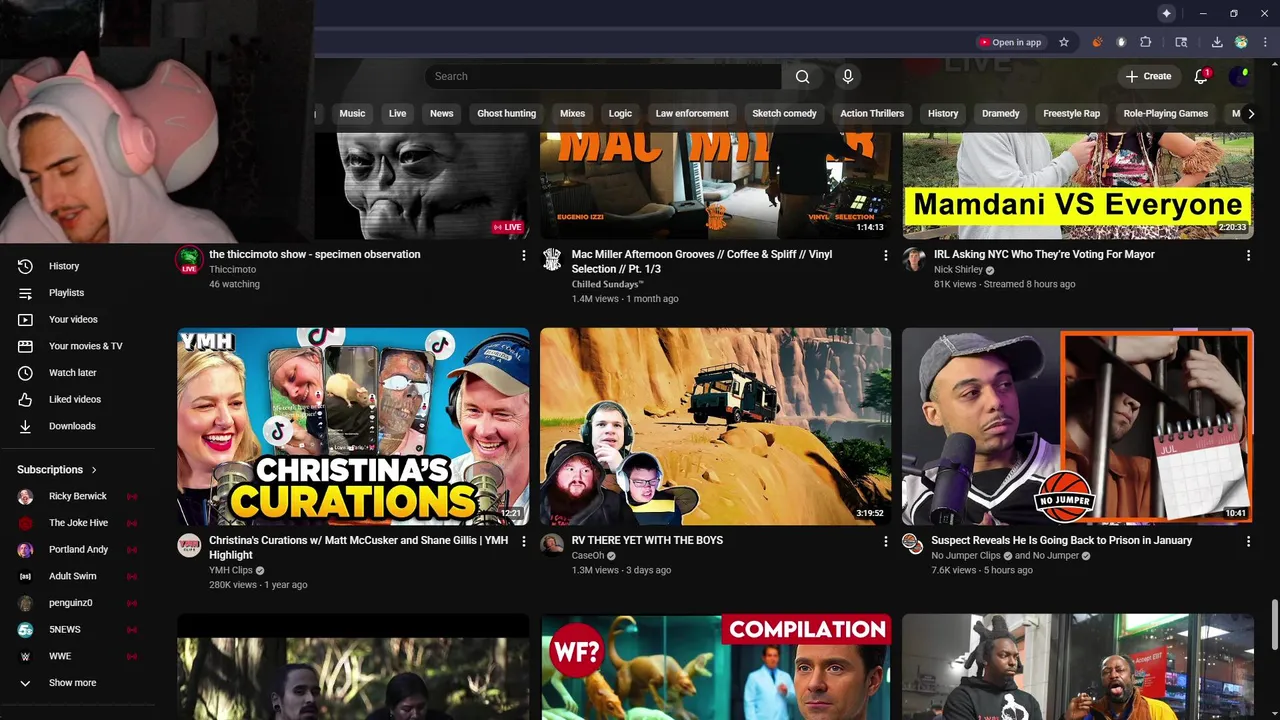
Task: Select the Logic chip
Action: point(620,114)
